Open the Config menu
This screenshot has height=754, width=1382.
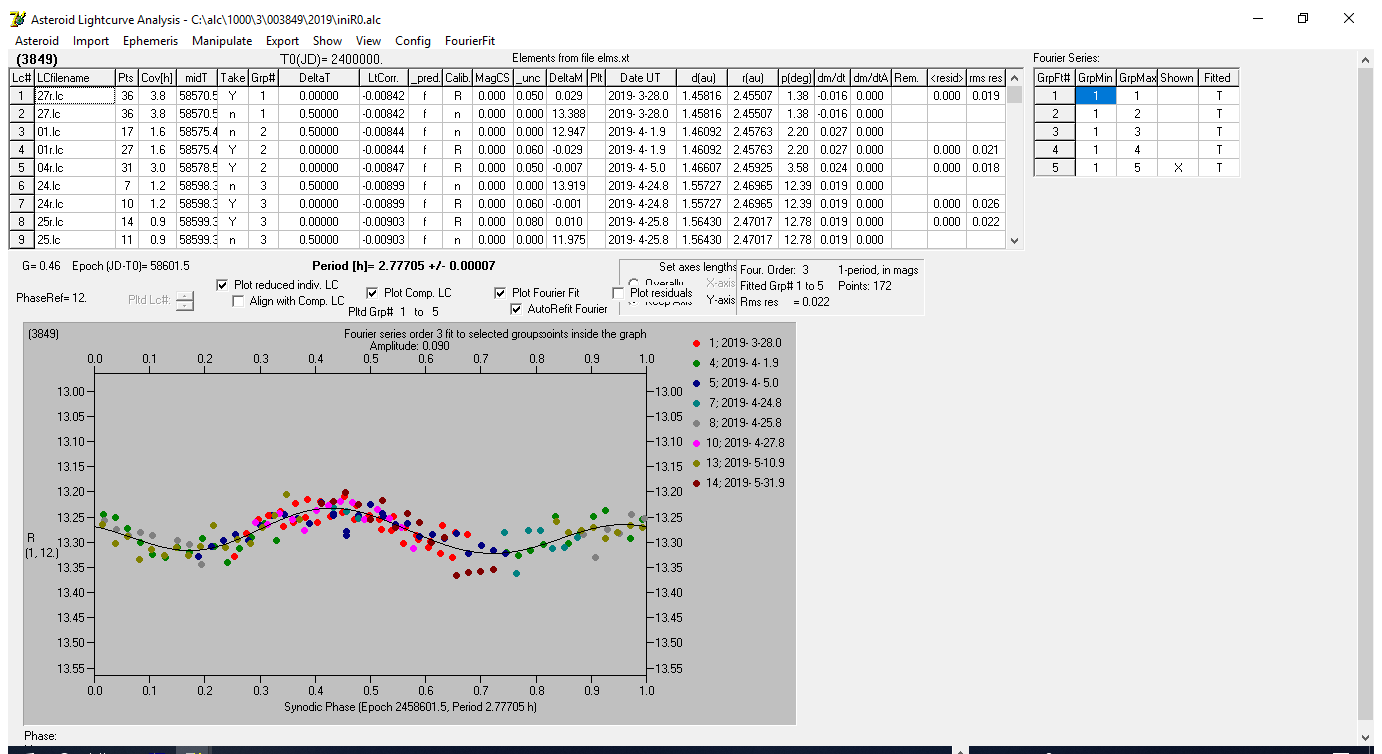pyautogui.click(x=413, y=41)
